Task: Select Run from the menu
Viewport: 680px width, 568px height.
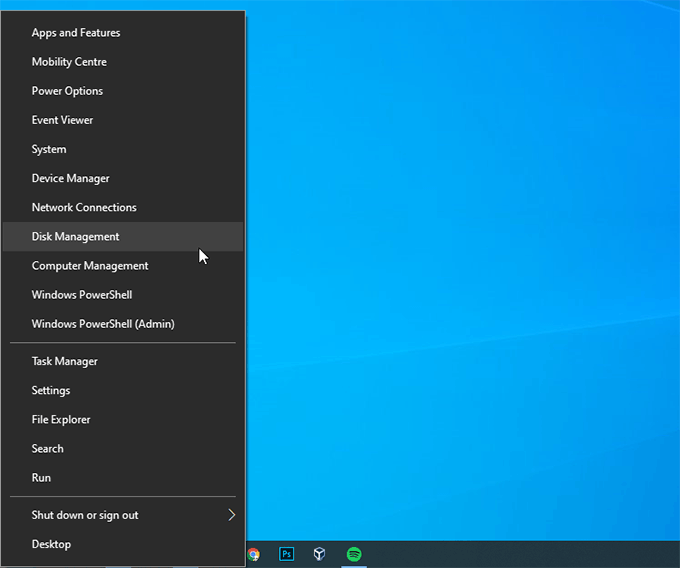Action: (x=41, y=478)
